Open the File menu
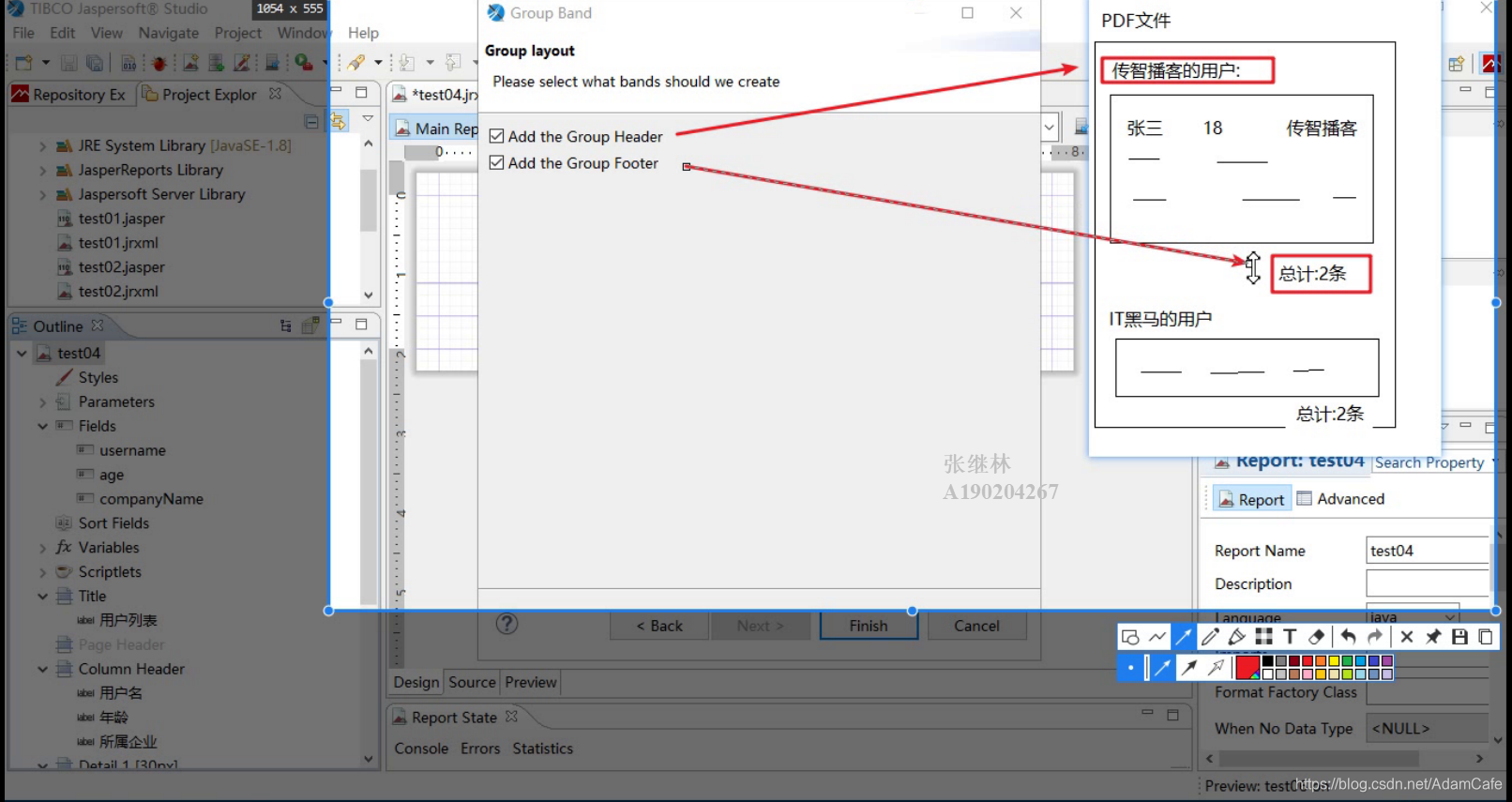This screenshot has width=1512, height=802. [23, 33]
